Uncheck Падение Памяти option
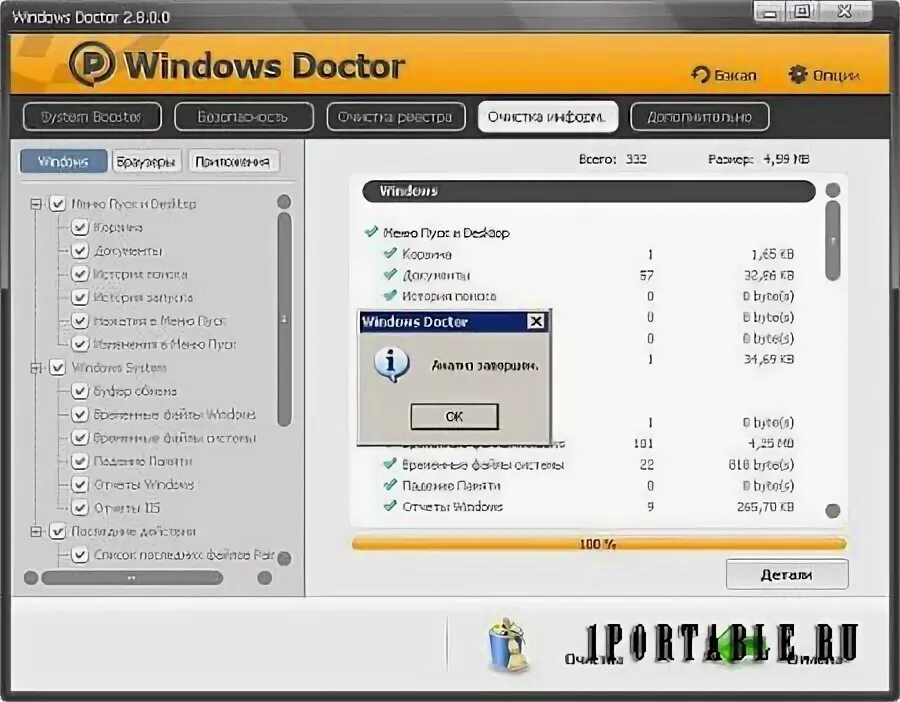This screenshot has height=702, width=900. (79, 461)
